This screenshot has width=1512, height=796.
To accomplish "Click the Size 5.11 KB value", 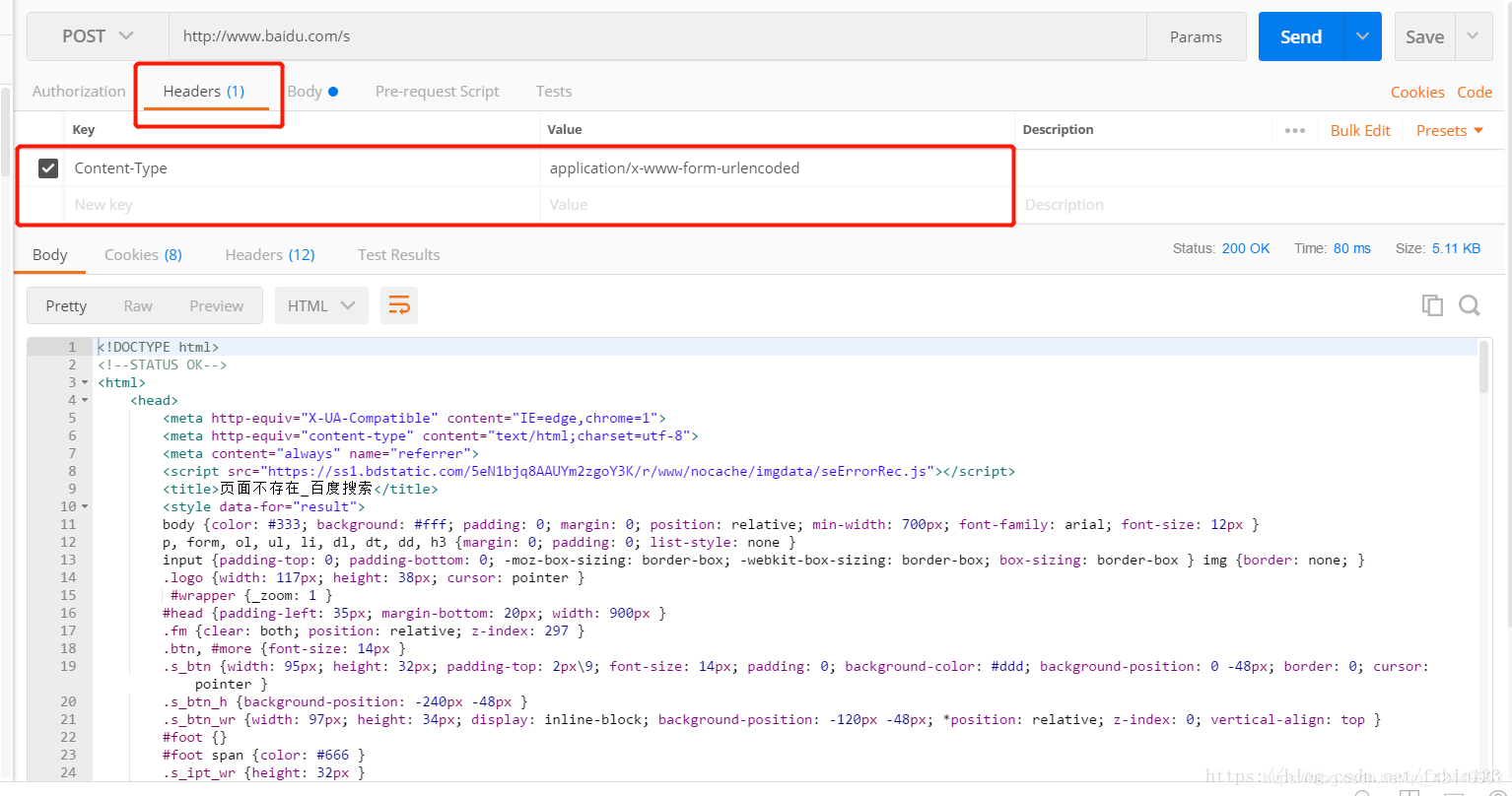I will (x=1456, y=248).
